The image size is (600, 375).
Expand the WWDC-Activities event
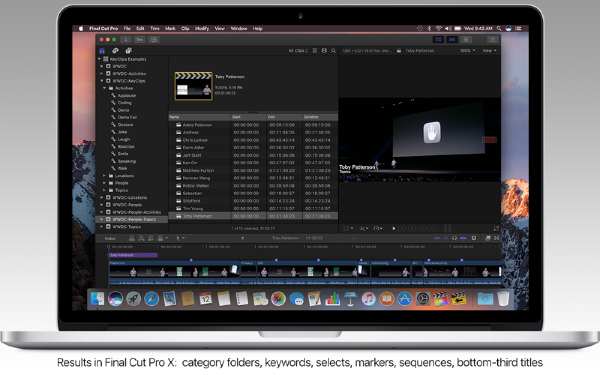pyautogui.click(x=102, y=73)
